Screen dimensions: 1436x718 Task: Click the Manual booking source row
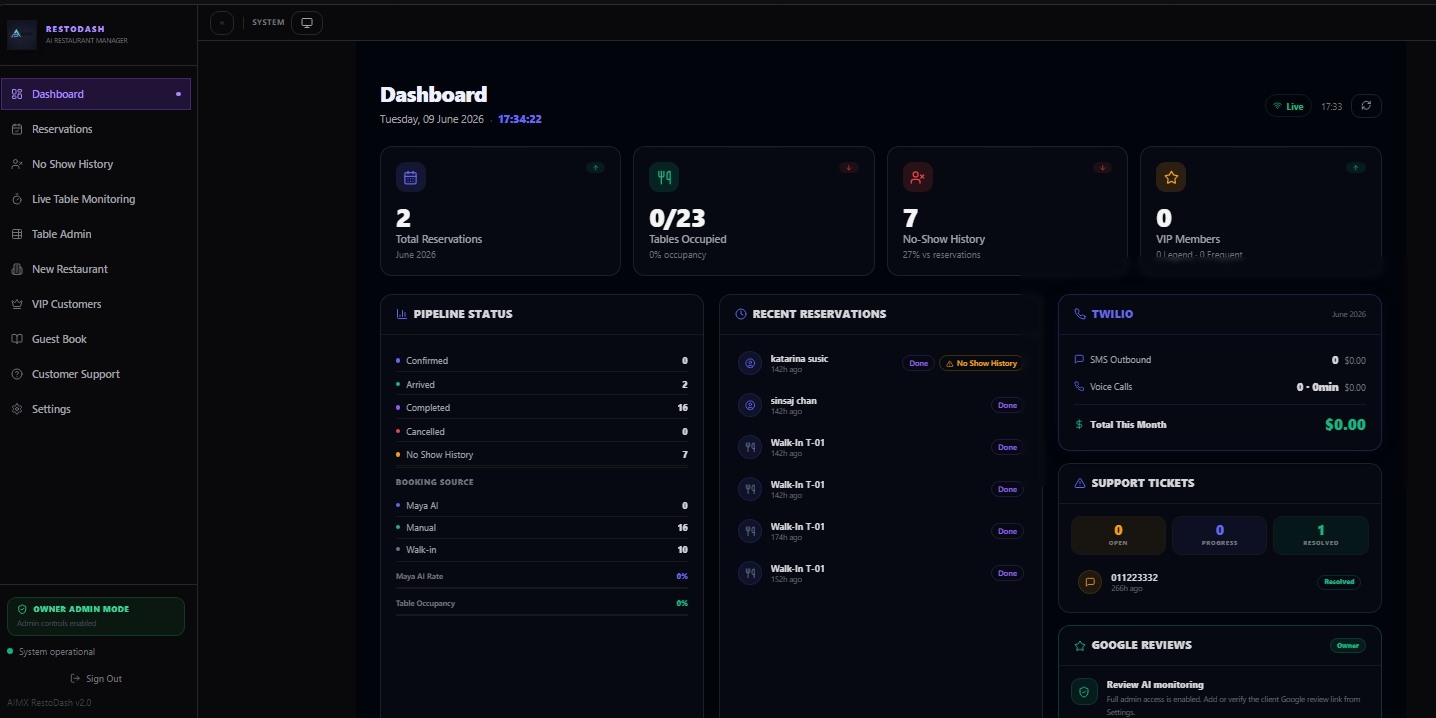(542, 528)
